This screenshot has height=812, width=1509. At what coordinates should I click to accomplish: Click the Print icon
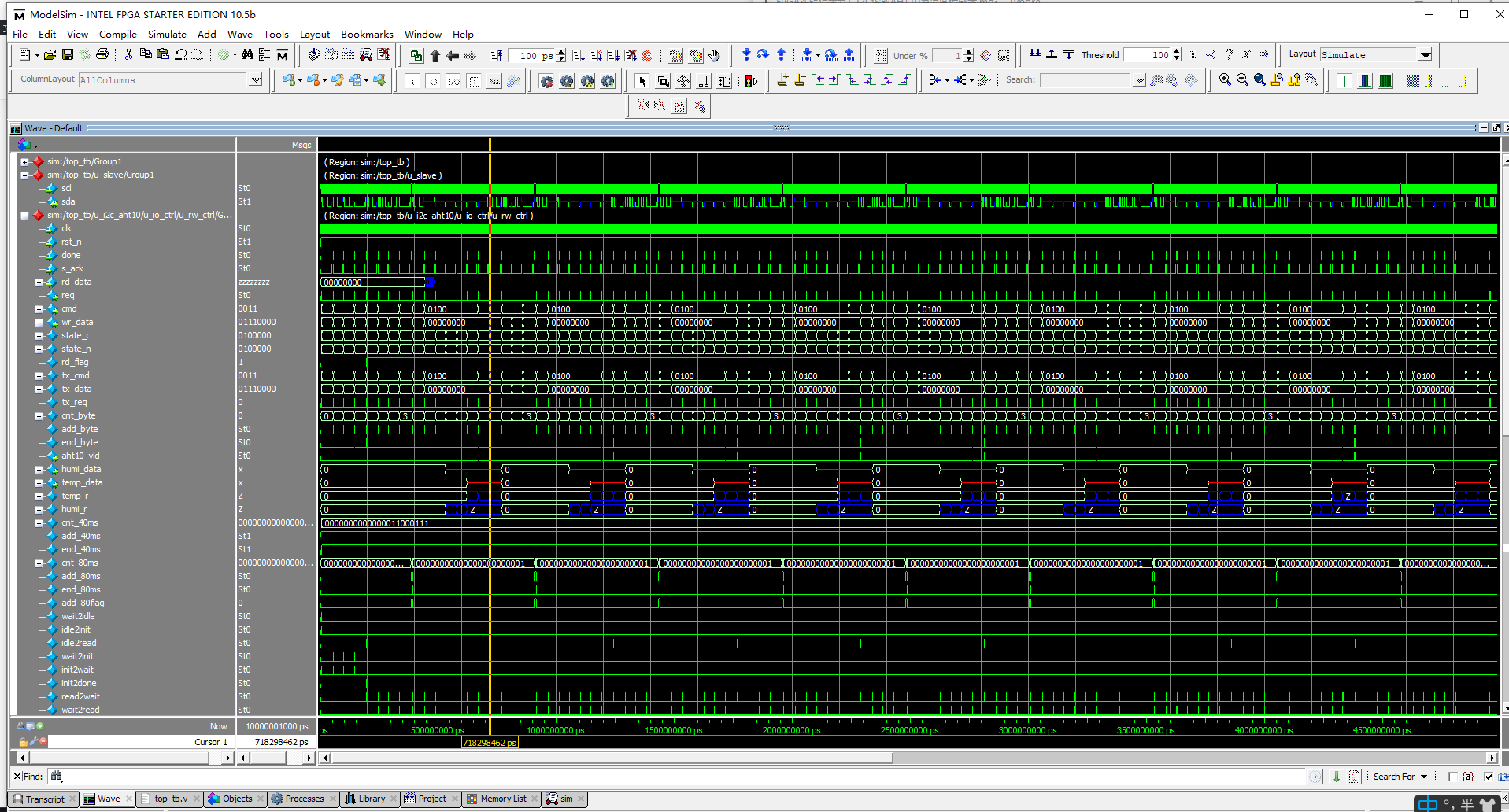103,54
